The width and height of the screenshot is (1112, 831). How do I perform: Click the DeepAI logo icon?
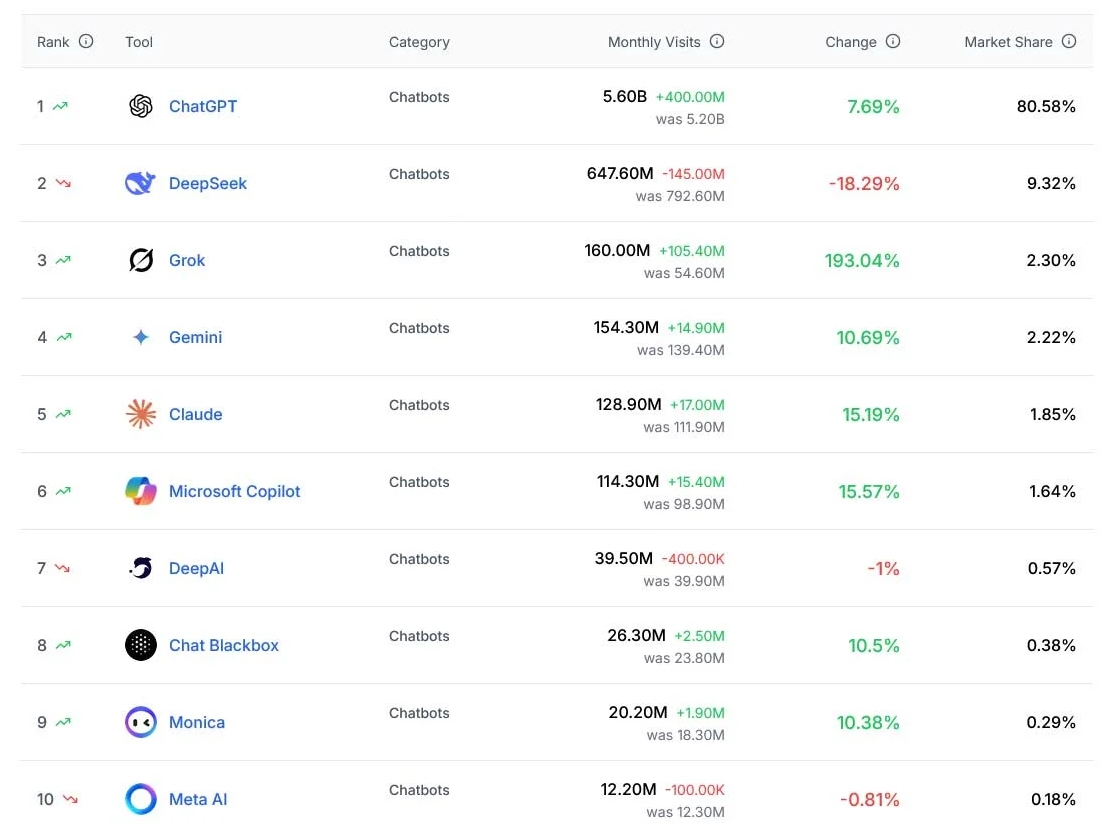(x=140, y=568)
